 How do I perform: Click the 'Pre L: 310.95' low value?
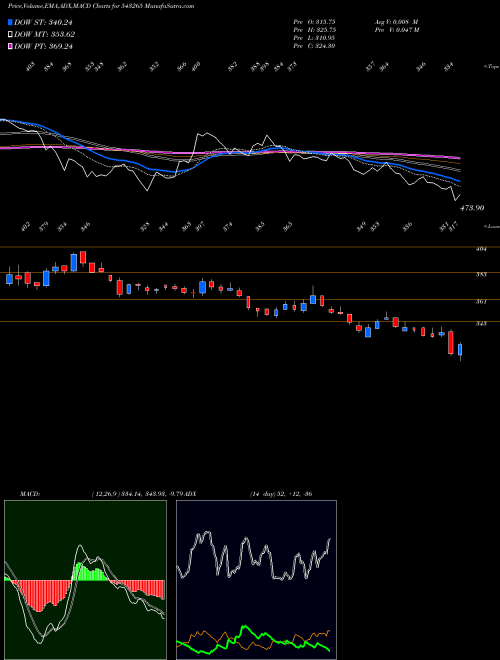[314, 38]
